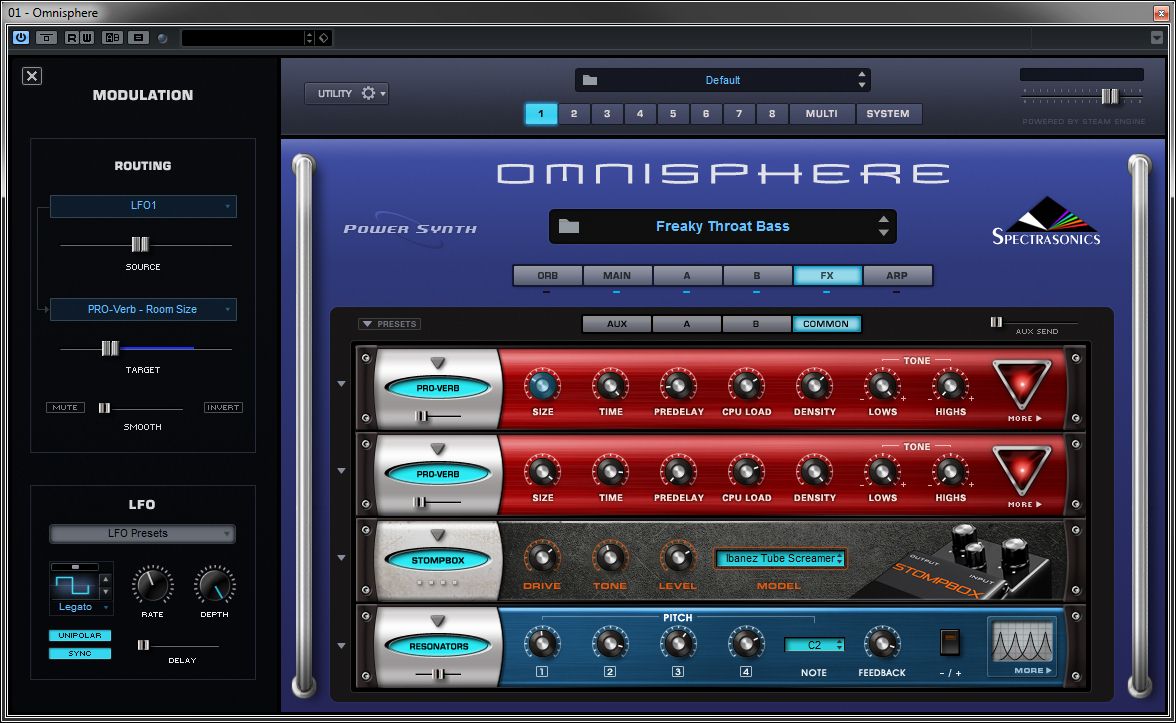The height and width of the screenshot is (723, 1176).
Task: Toggle the host Read automation R button
Action: coord(72,38)
